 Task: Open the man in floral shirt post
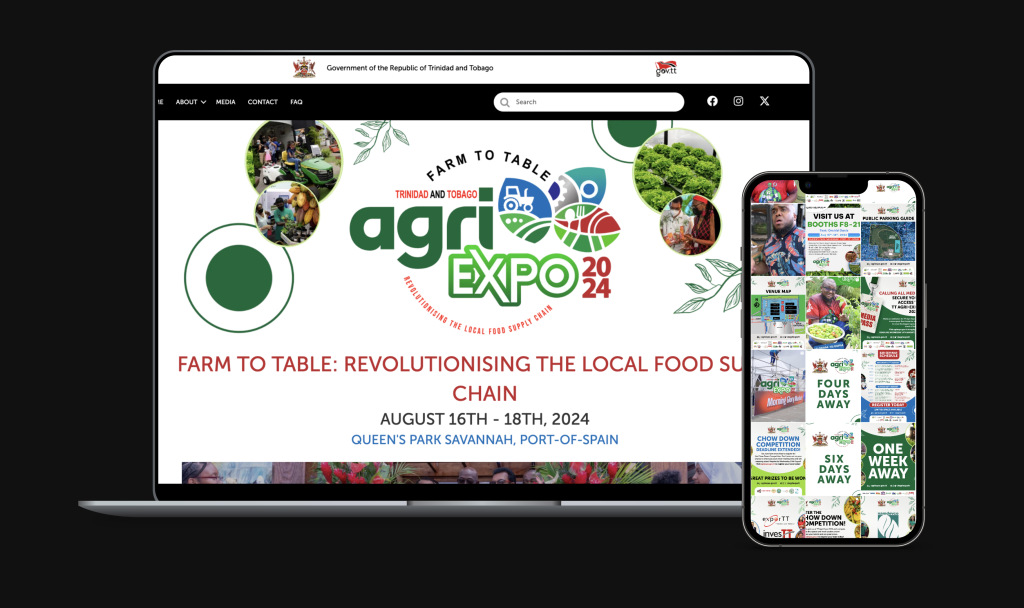click(778, 240)
